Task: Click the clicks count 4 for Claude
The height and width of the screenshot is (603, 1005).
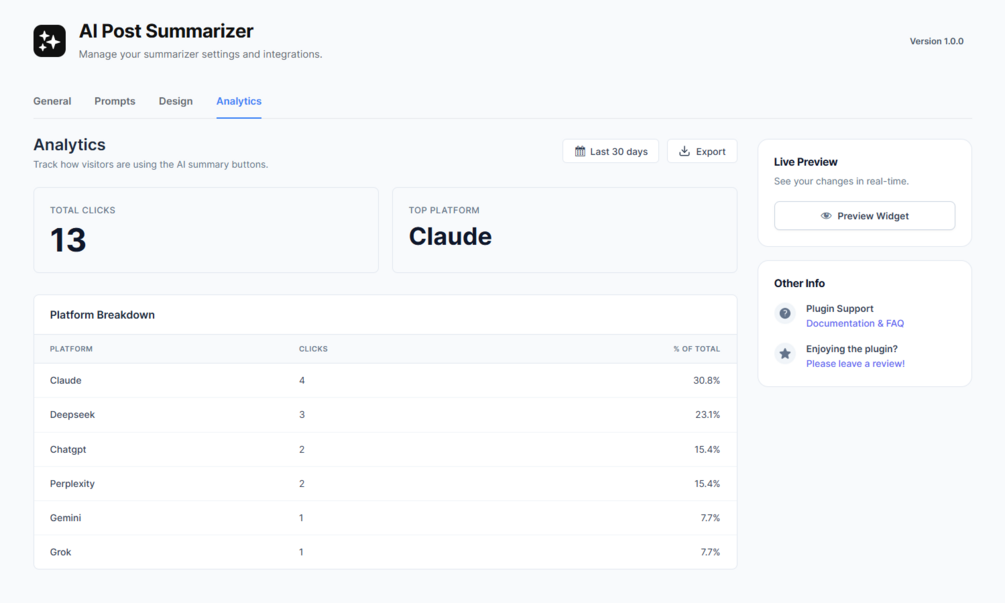Action: tap(302, 381)
